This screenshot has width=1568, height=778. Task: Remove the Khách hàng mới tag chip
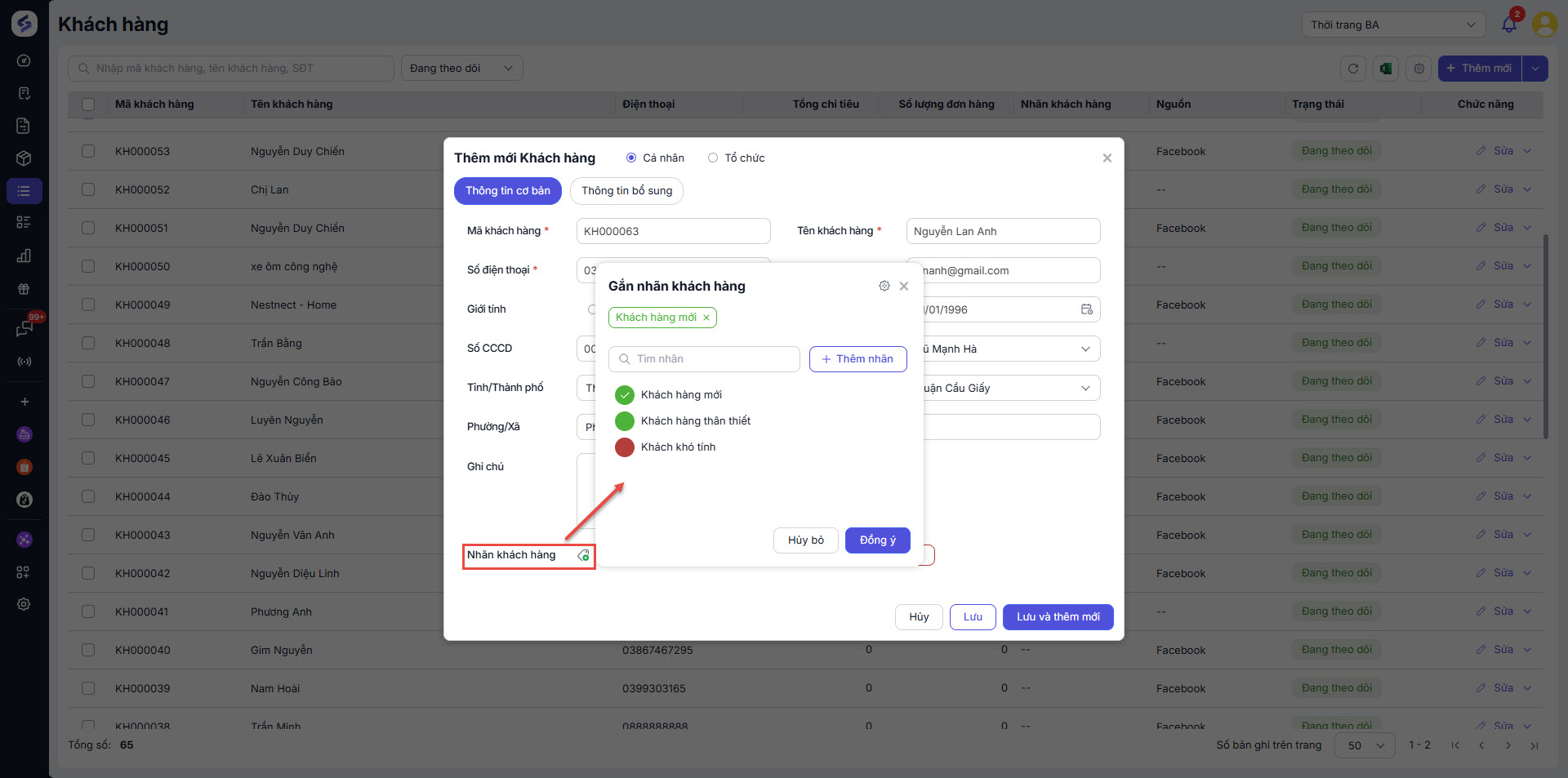(706, 318)
